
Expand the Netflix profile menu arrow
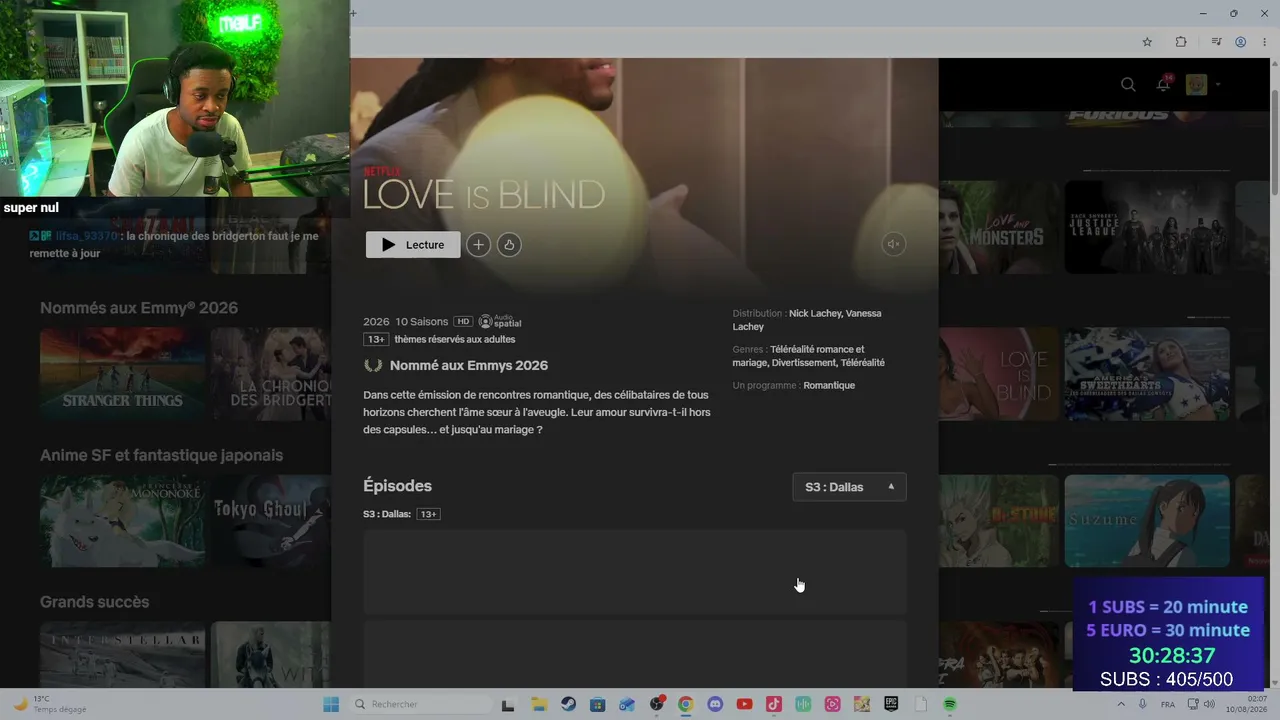(1218, 85)
